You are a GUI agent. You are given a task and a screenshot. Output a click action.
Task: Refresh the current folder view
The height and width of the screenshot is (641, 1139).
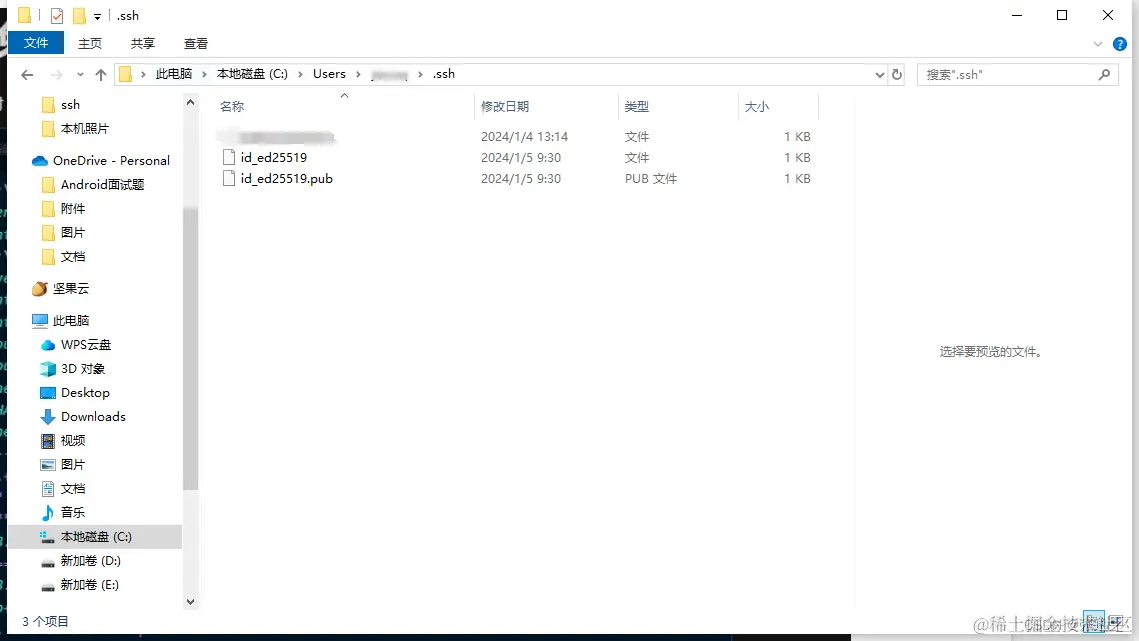(897, 74)
